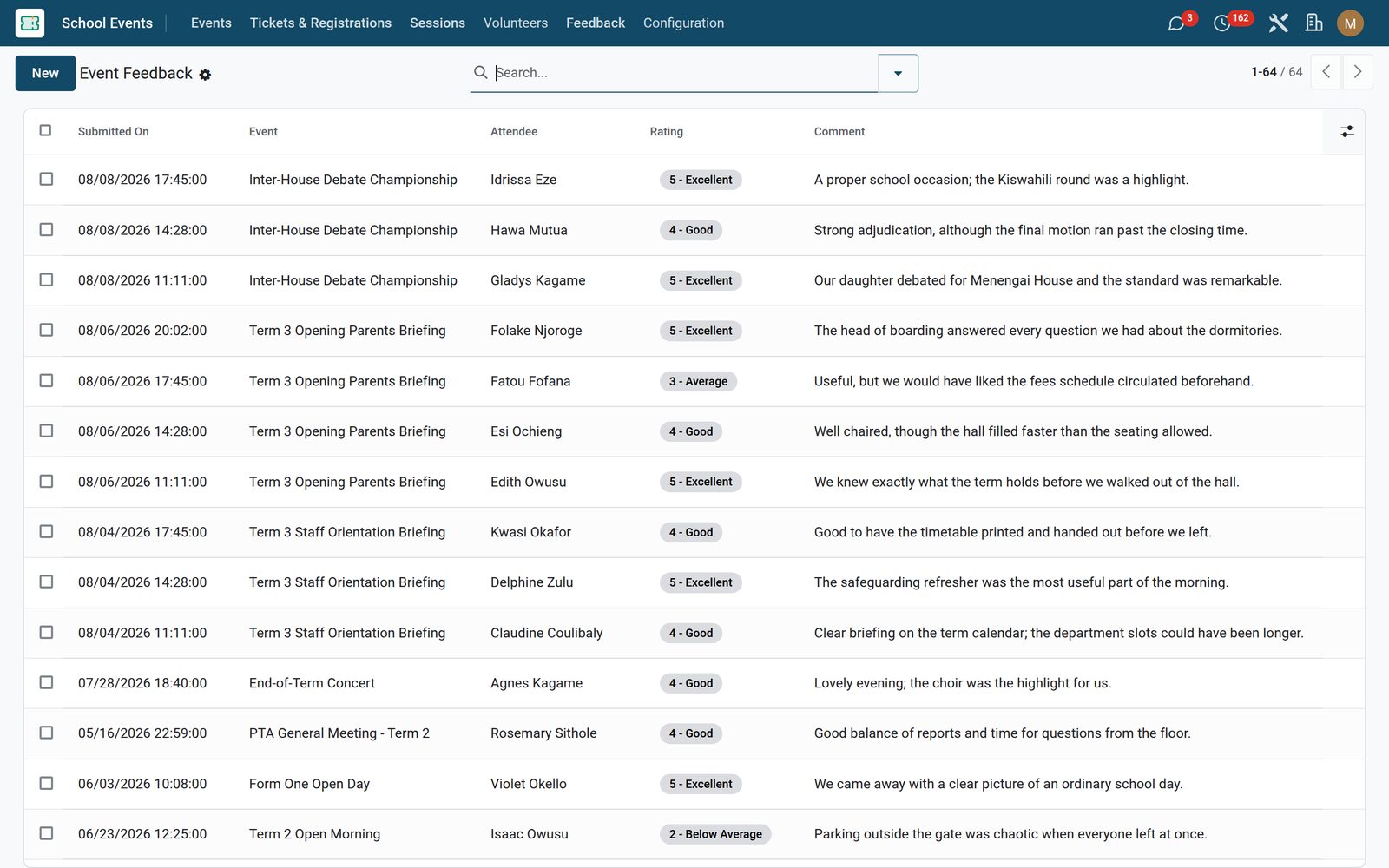Click the search magnifier icon
This screenshot has height=868, width=1389.
480,72
